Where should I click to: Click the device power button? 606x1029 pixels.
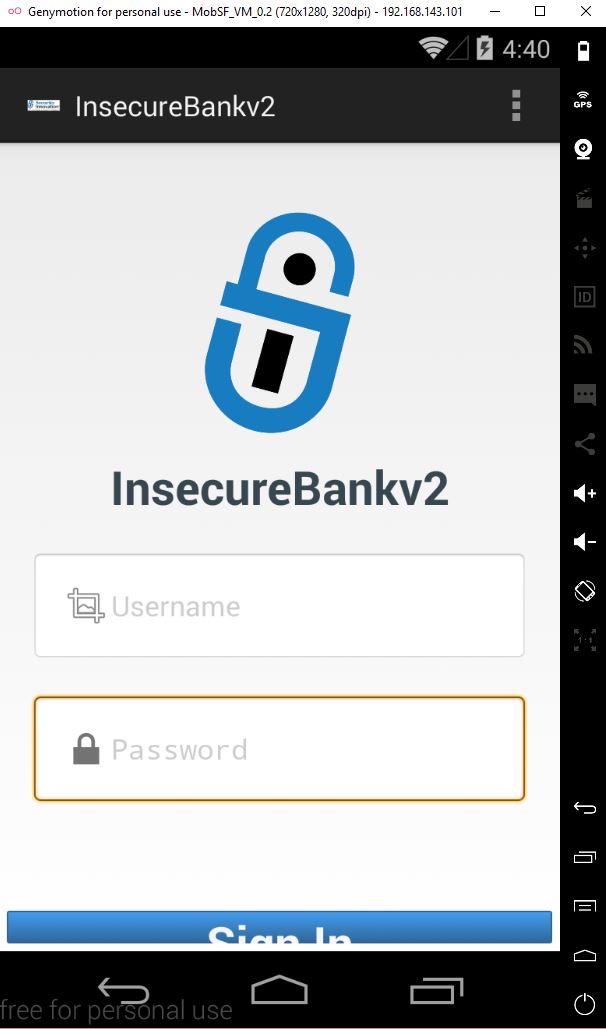tap(584, 1004)
